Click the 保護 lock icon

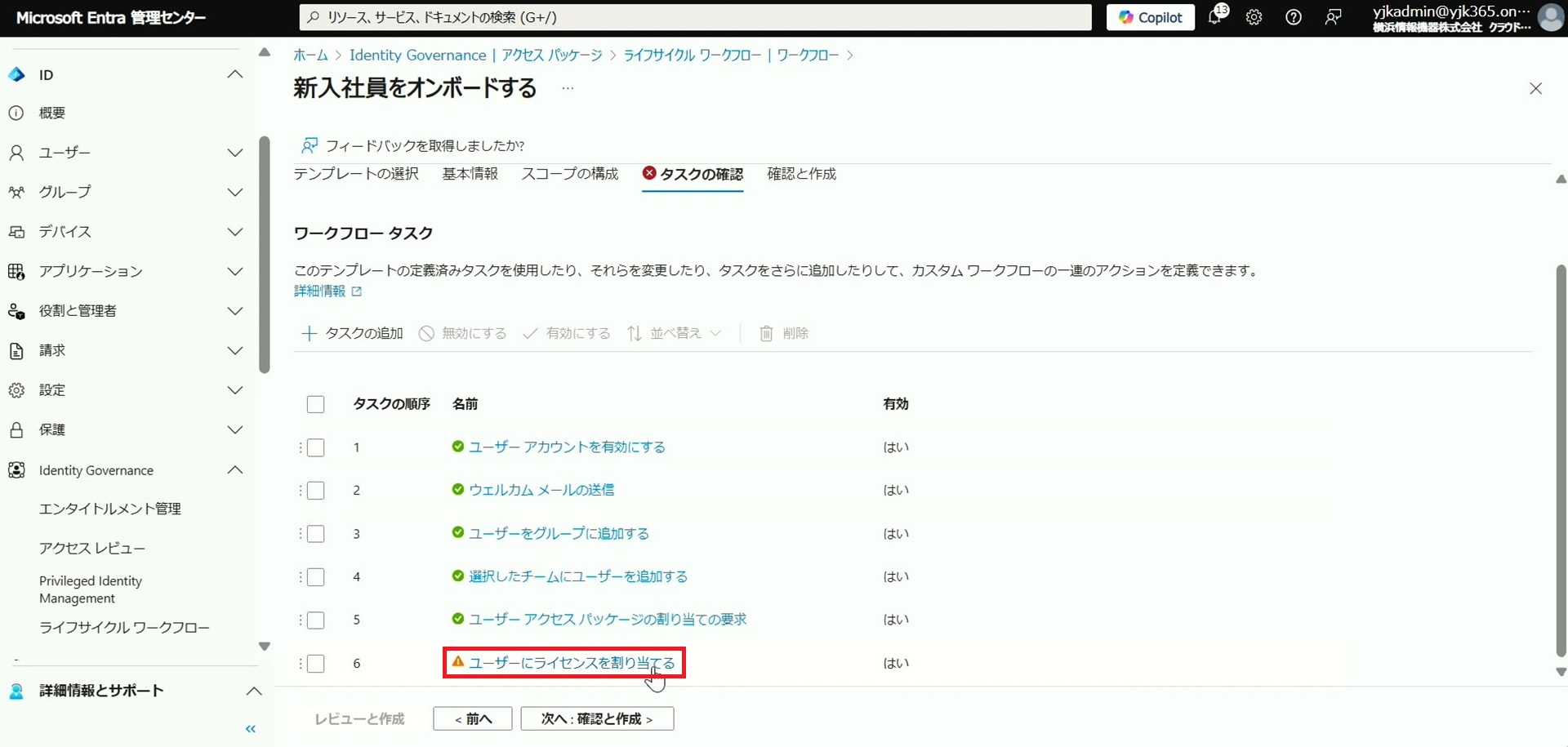point(16,430)
